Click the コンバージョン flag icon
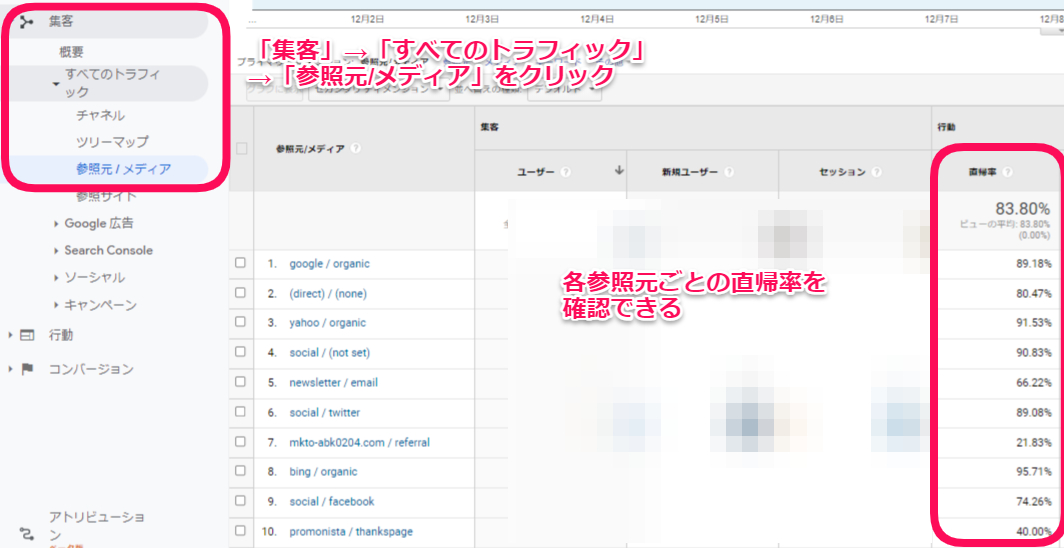The height and width of the screenshot is (548, 1064). (x=27, y=369)
